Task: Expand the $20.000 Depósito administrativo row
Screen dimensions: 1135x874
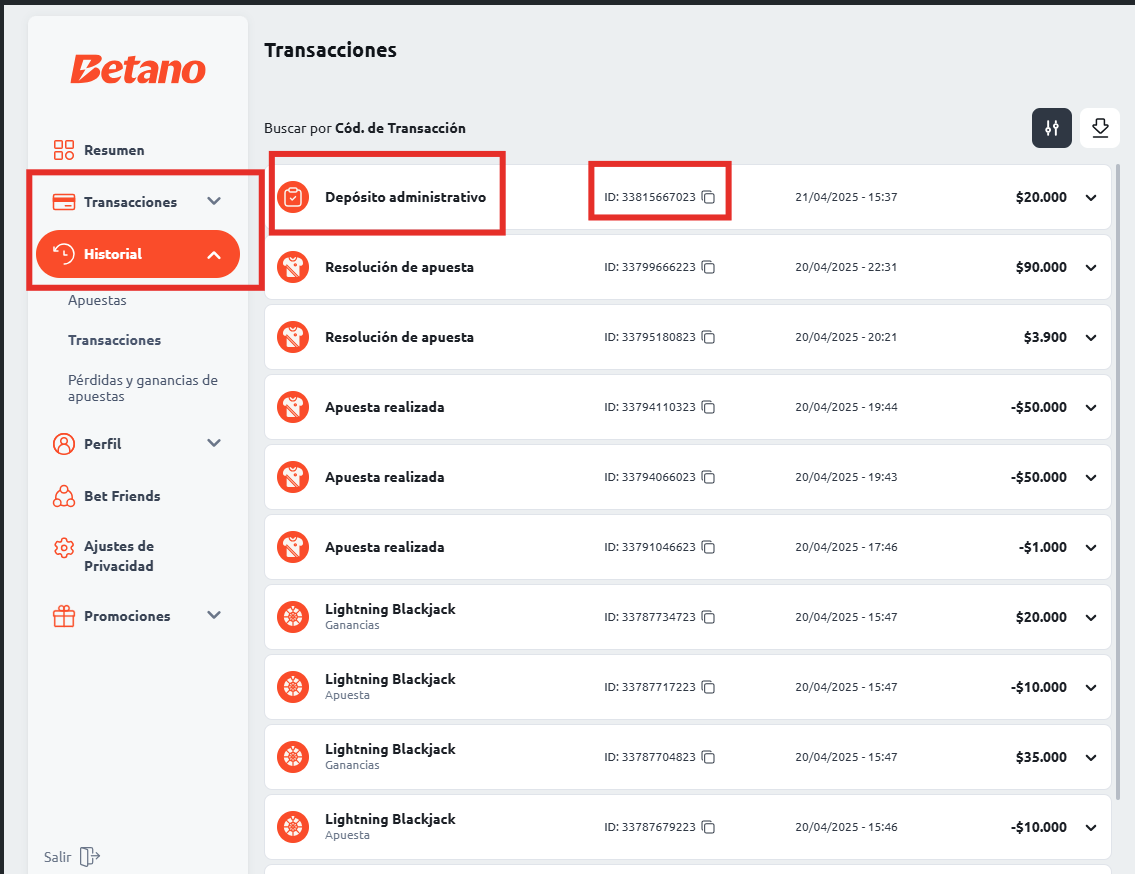Action: click(1091, 197)
